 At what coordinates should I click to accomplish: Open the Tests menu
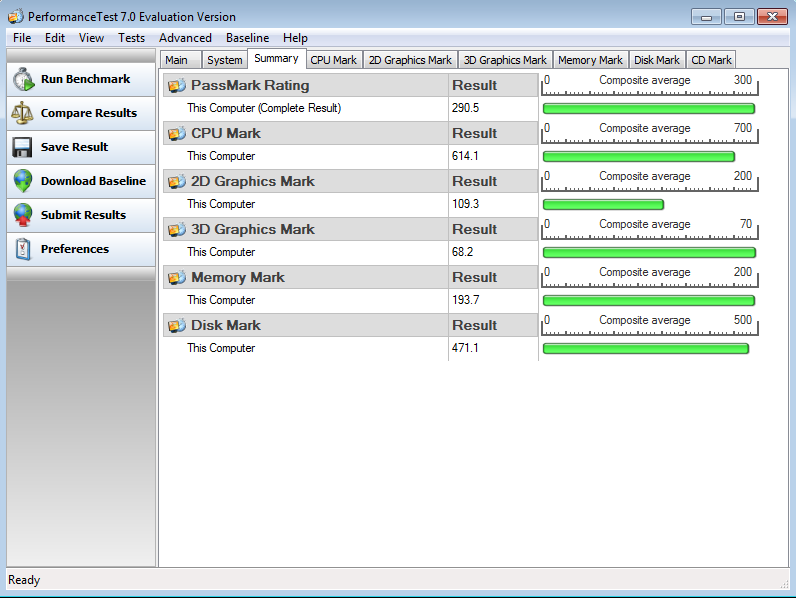(x=131, y=38)
